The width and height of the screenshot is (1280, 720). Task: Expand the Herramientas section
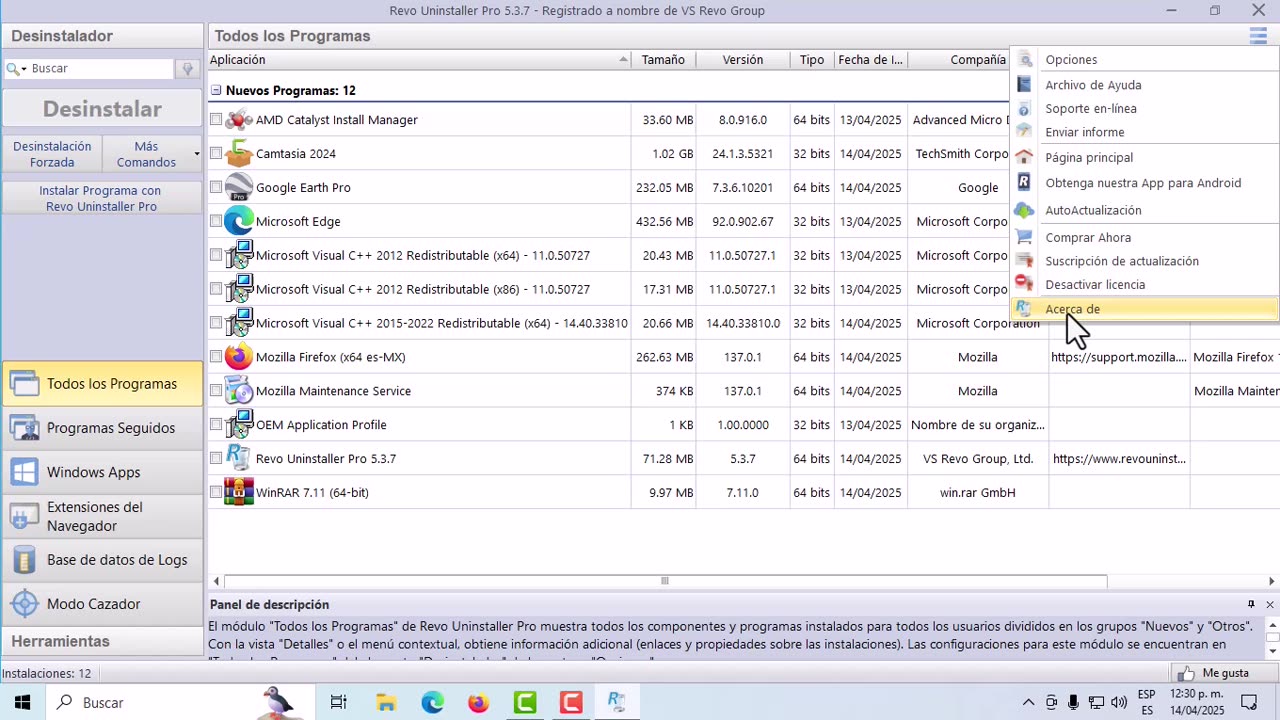coord(102,641)
